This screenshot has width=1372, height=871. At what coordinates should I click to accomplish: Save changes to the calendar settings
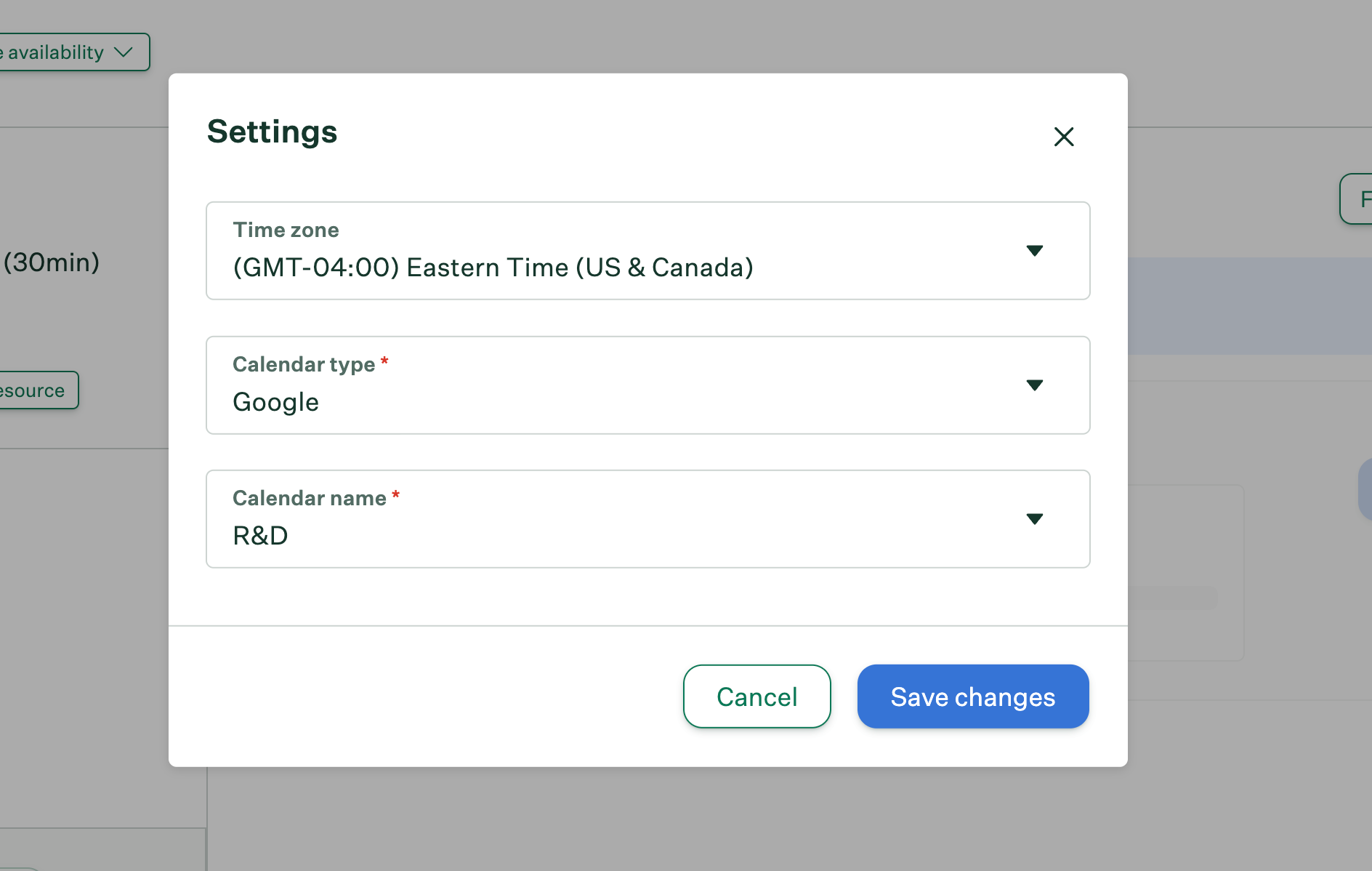pyautogui.click(x=973, y=697)
